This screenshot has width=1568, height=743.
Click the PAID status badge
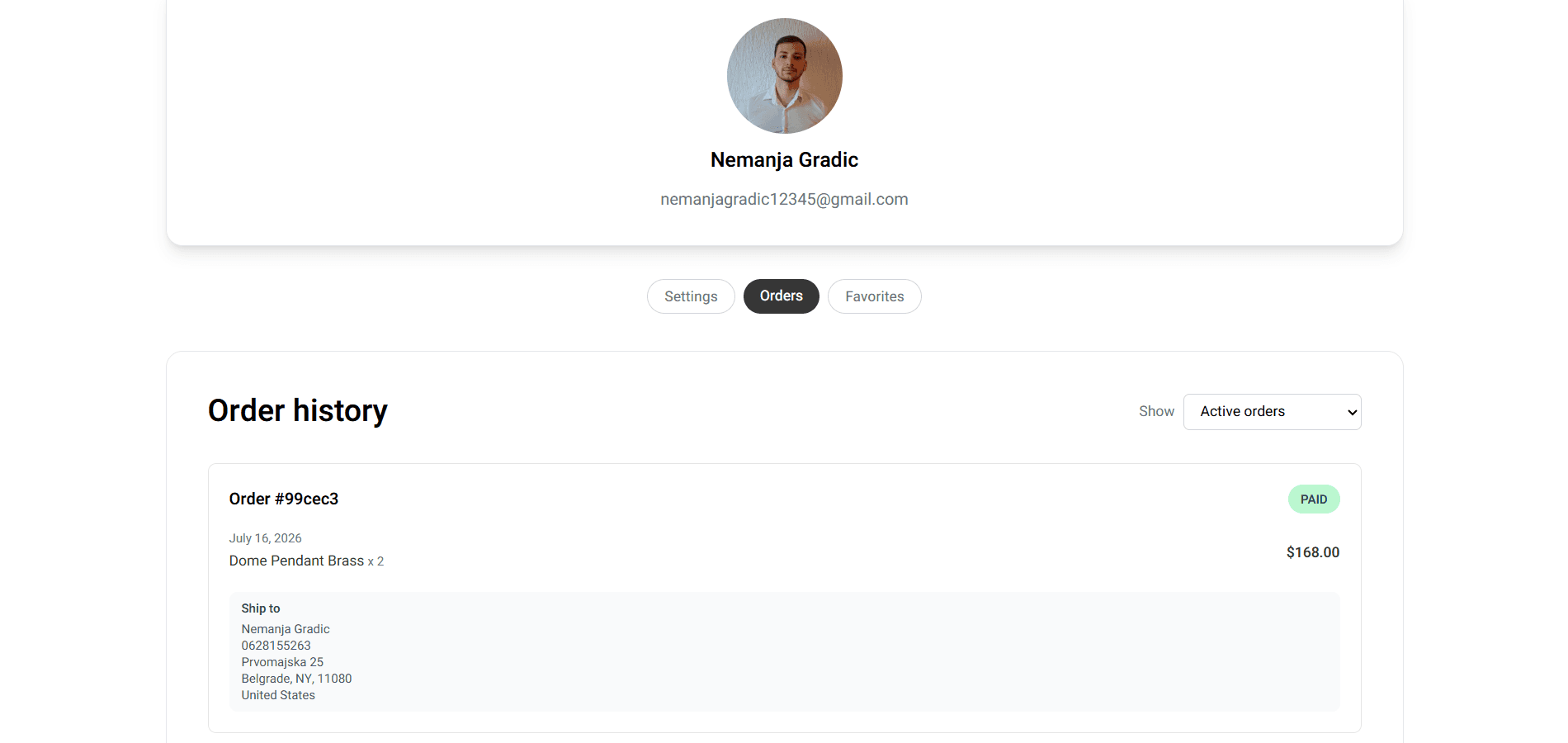(1314, 499)
